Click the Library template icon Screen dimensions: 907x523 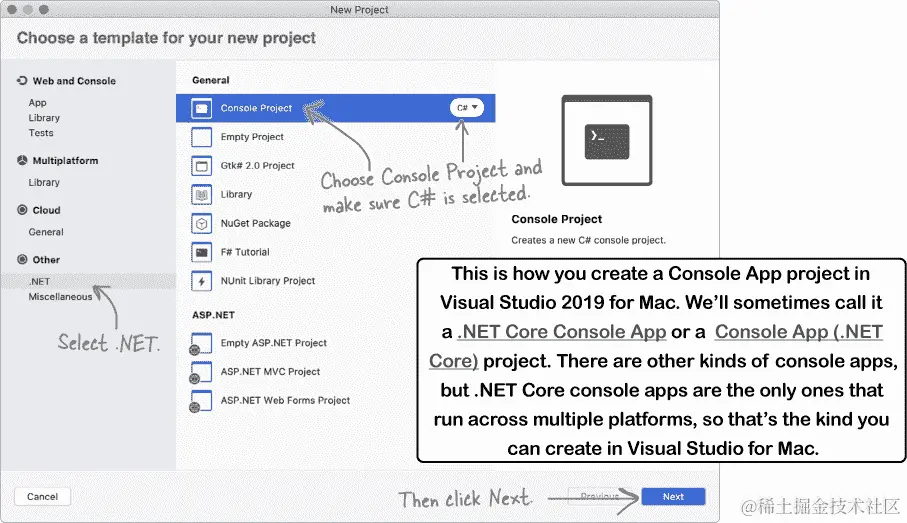click(201, 195)
